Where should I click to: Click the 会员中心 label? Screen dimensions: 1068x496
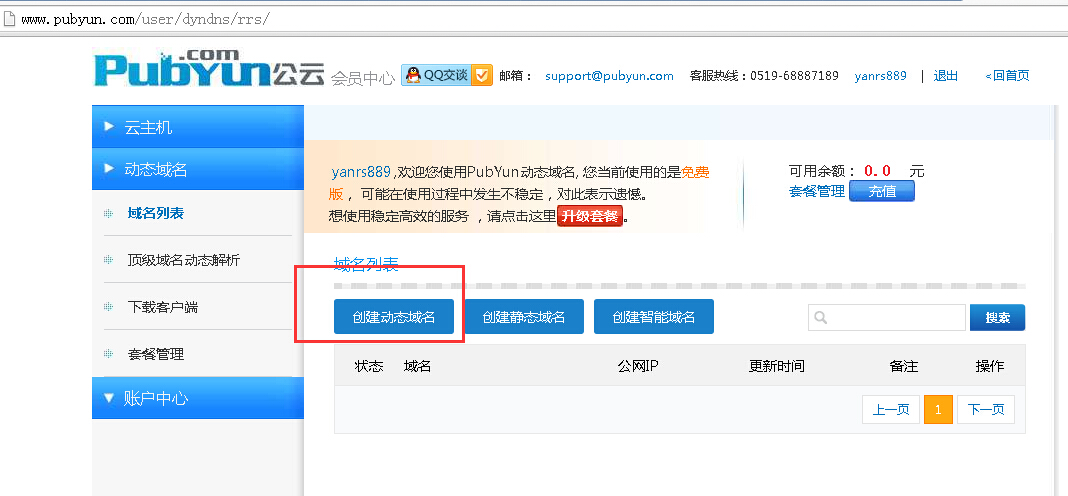pos(362,78)
